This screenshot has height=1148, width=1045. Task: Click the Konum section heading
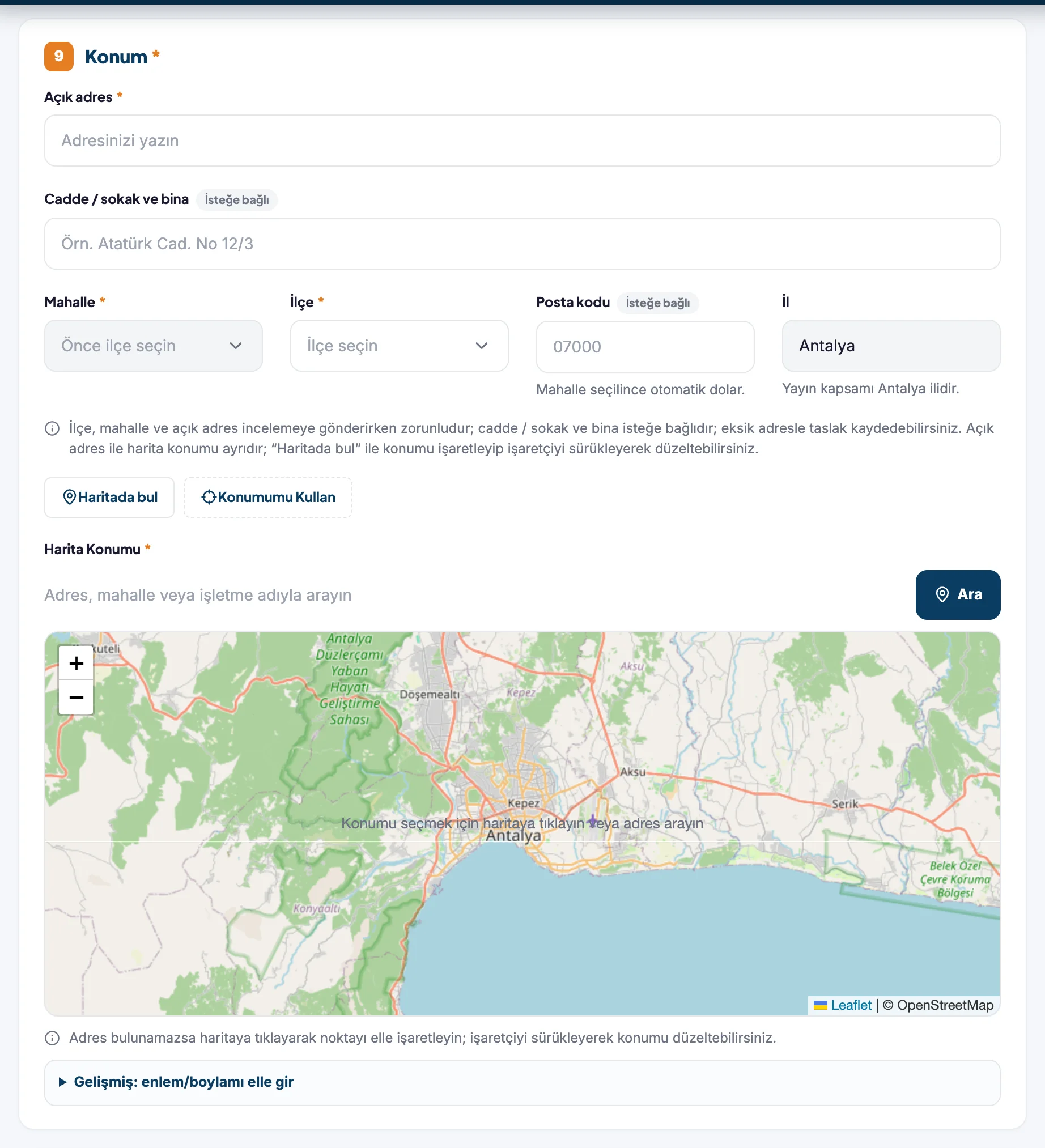pyautogui.click(x=116, y=57)
